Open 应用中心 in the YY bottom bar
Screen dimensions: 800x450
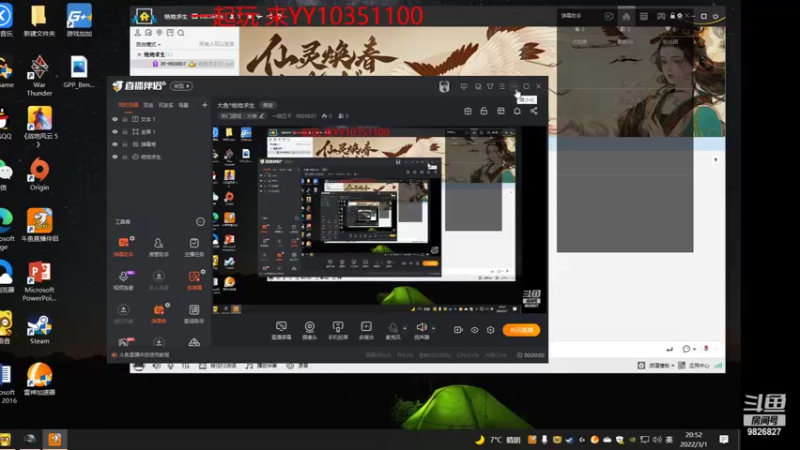(695, 365)
